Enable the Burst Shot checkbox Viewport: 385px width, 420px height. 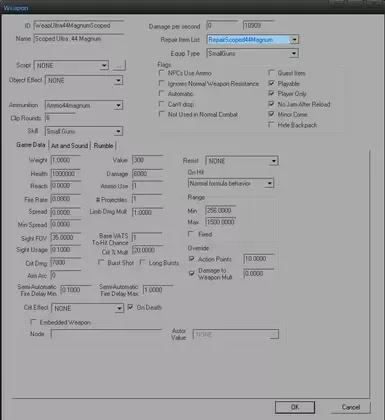101,263
